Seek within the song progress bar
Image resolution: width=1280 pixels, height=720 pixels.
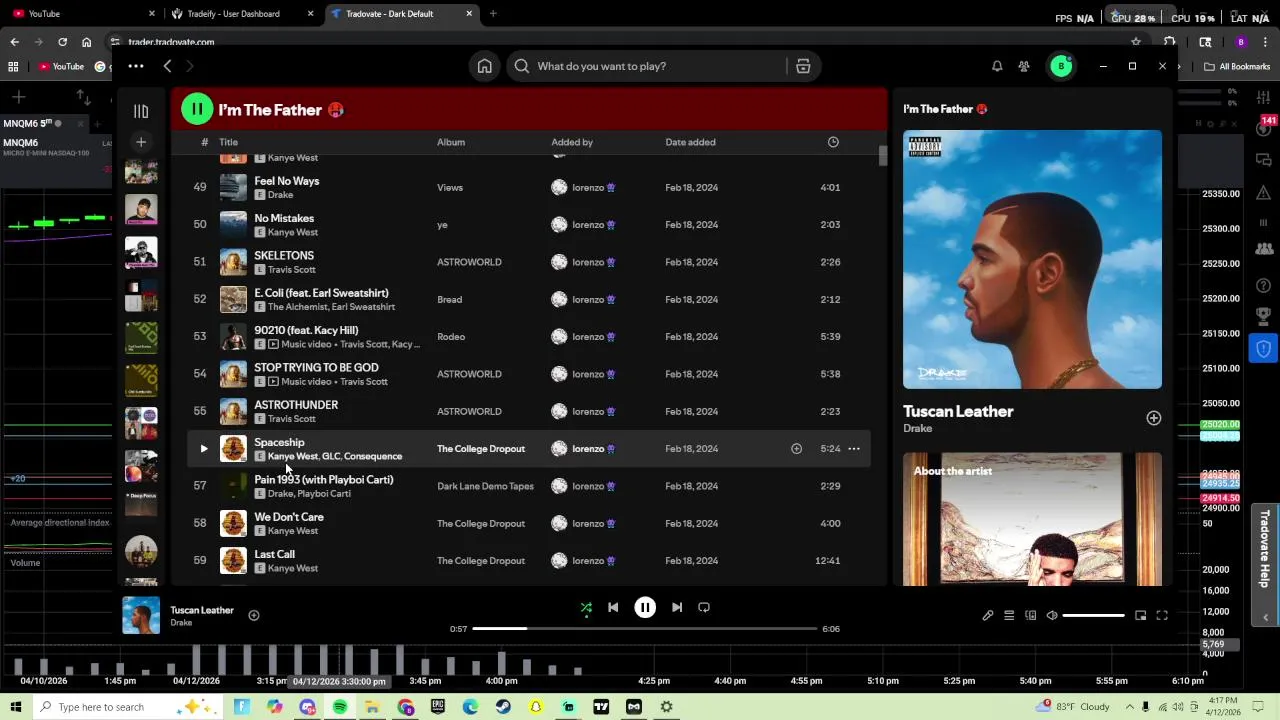645,629
